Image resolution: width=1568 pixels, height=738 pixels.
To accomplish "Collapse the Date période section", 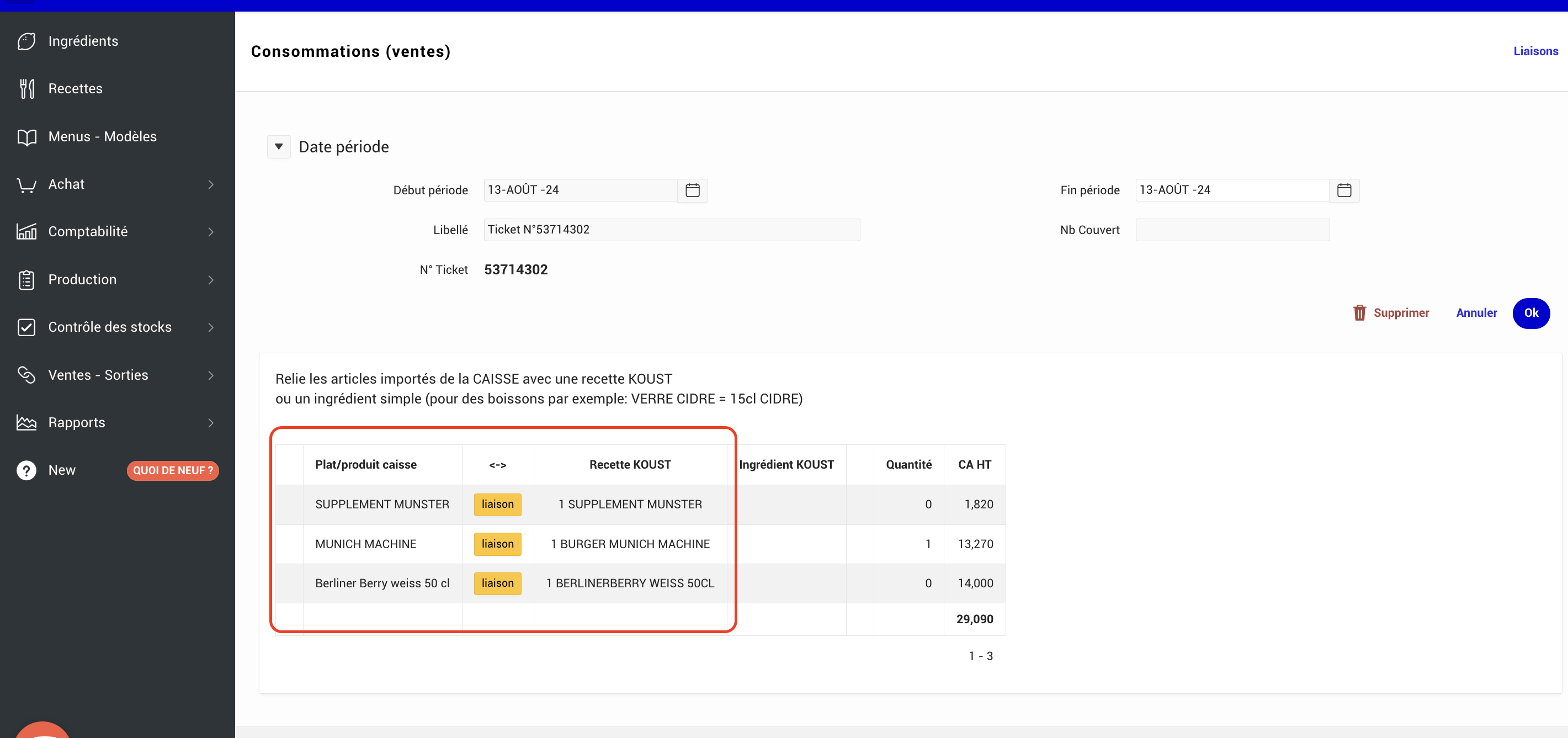I will click(279, 147).
